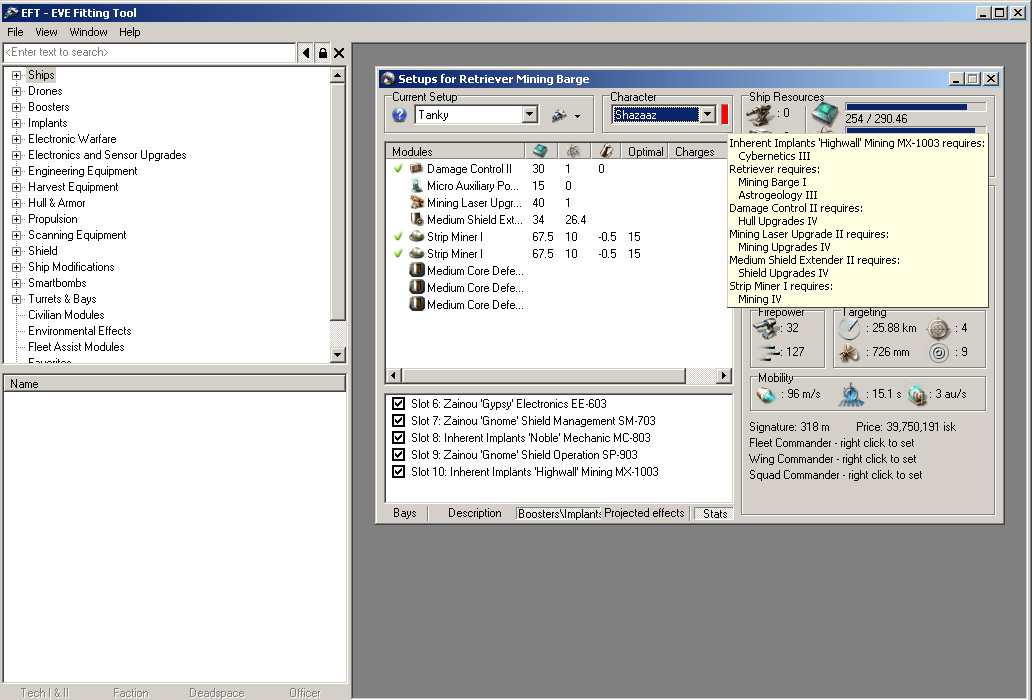Viewport: 1032px width, 700px height.
Task: Uncheck Slot 6 Zainou 'Gypsy' Electronics implant
Action: click(x=398, y=404)
